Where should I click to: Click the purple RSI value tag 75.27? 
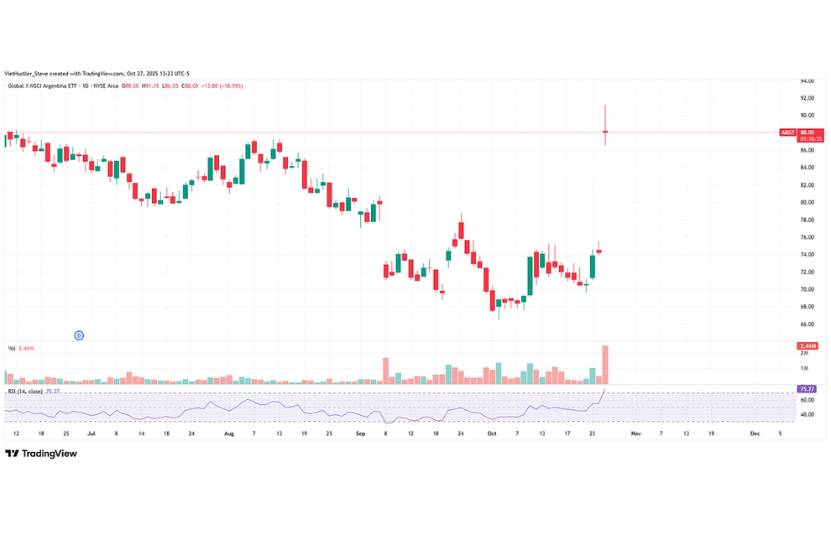click(808, 388)
